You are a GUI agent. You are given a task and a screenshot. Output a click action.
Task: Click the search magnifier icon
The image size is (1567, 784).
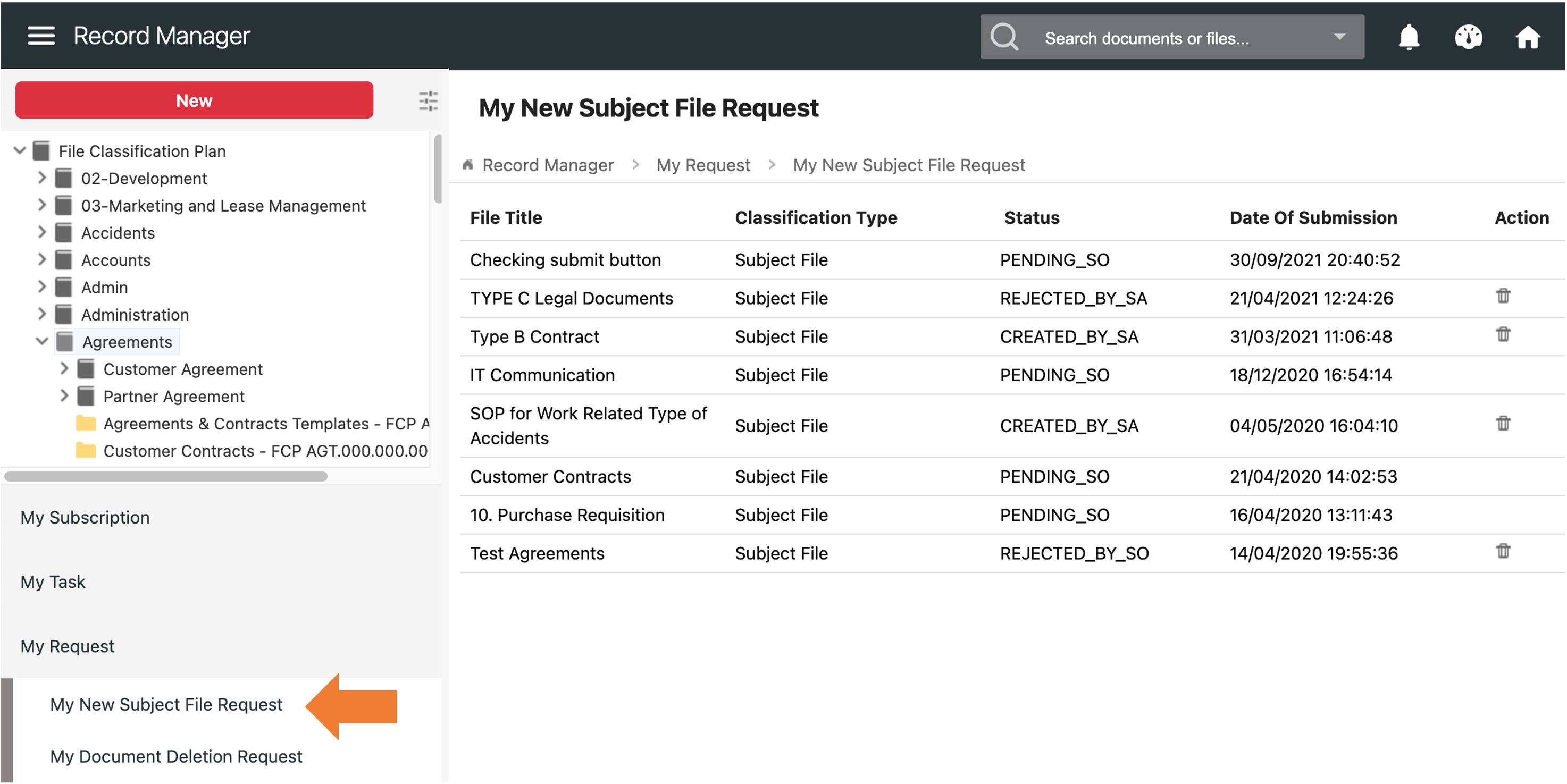(x=1004, y=37)
